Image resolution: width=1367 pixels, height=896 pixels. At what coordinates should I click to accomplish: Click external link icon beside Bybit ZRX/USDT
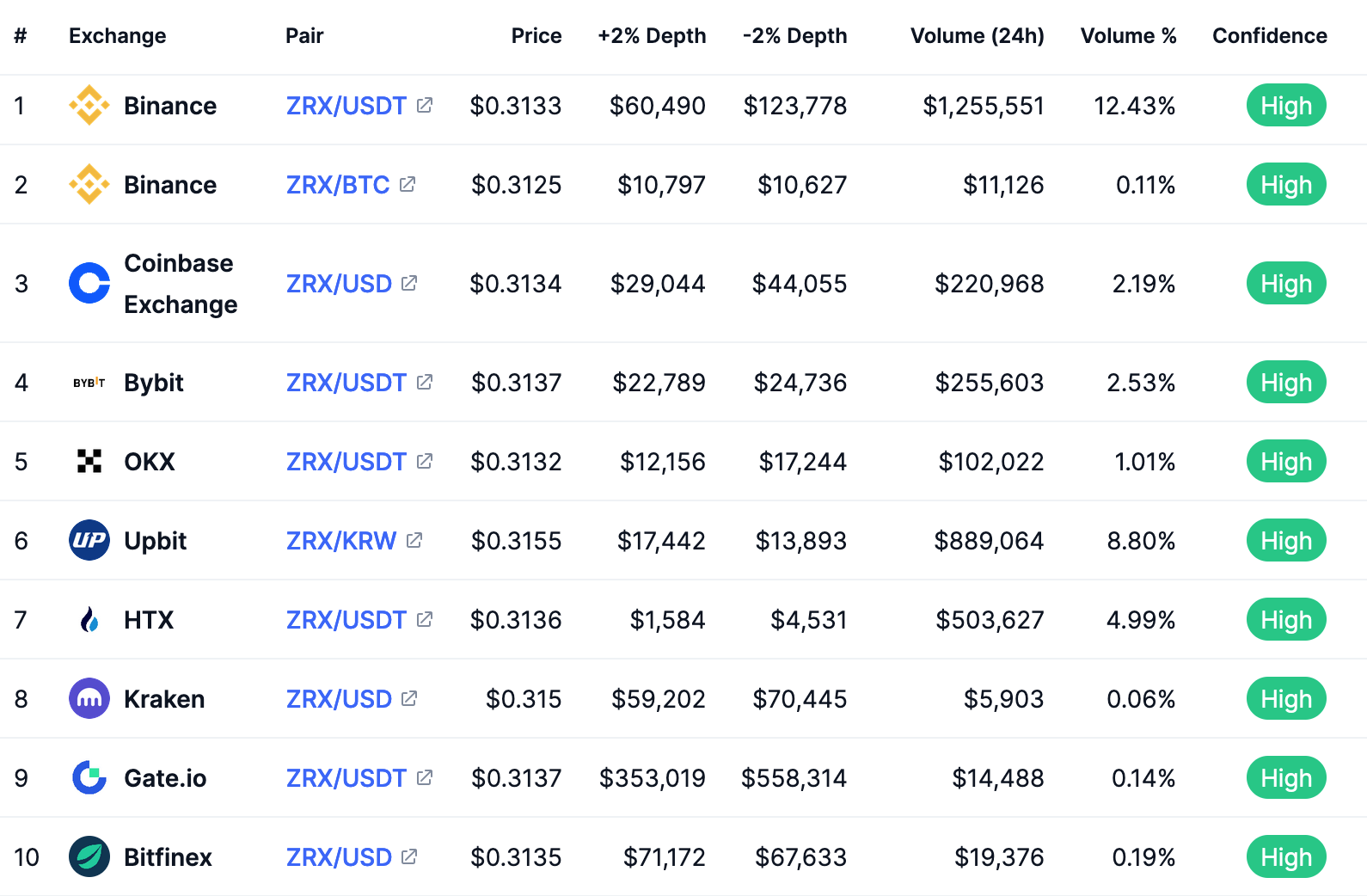[425, 382]
